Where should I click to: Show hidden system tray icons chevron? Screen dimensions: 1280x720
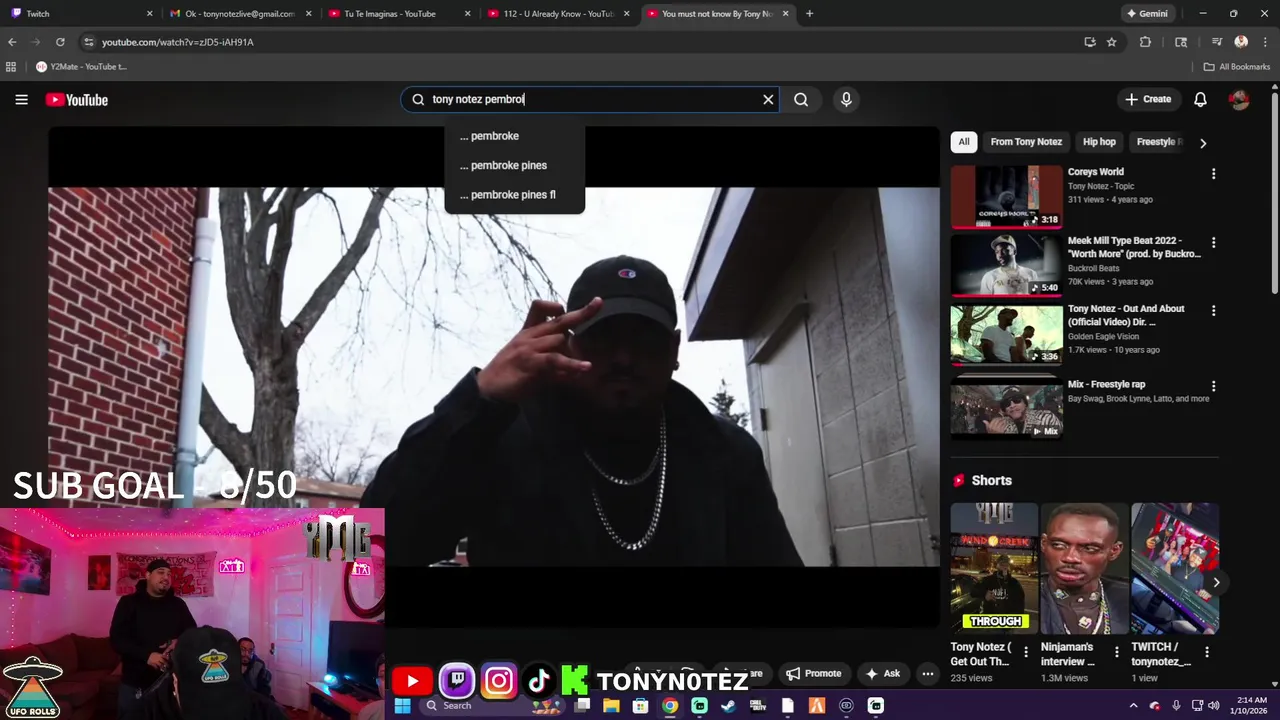[1133, 705]
